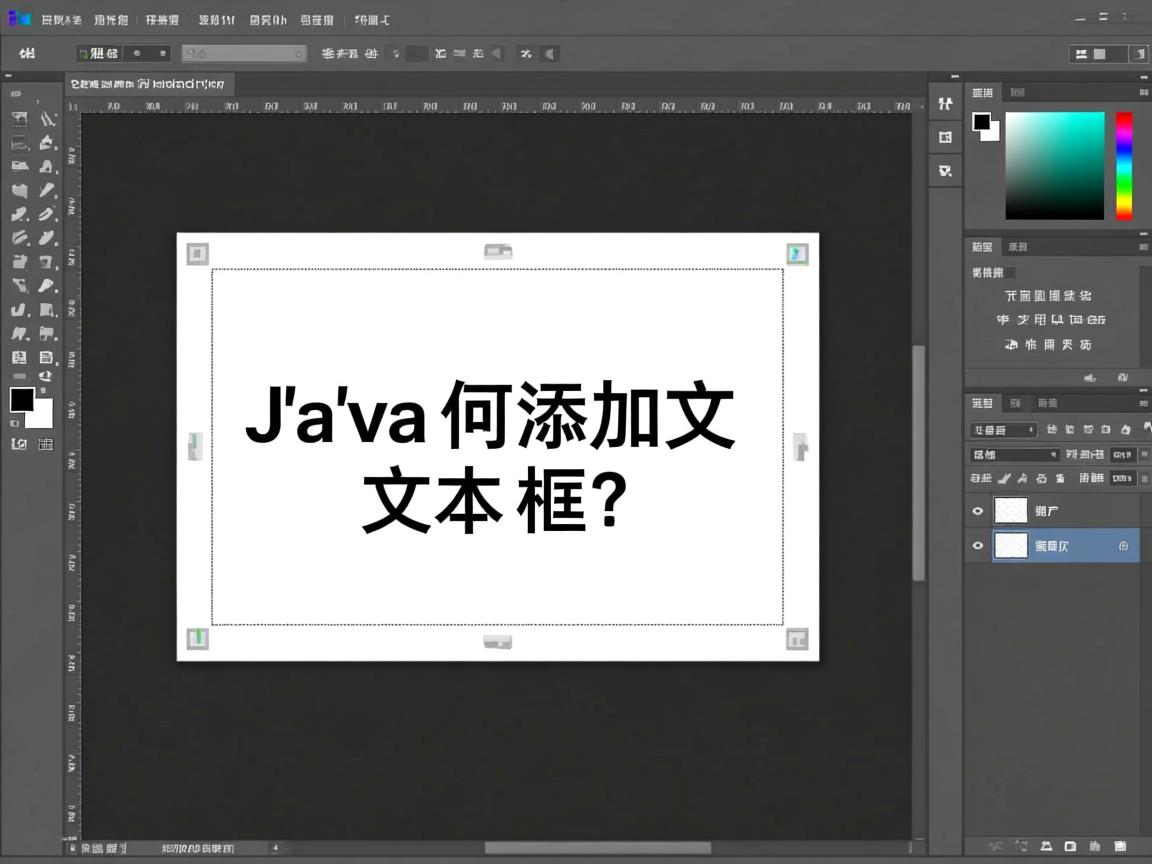
Task: Open the blend mode dropdown in the Layers panel
Action: pyautogui.click(x=1000, y=429)
